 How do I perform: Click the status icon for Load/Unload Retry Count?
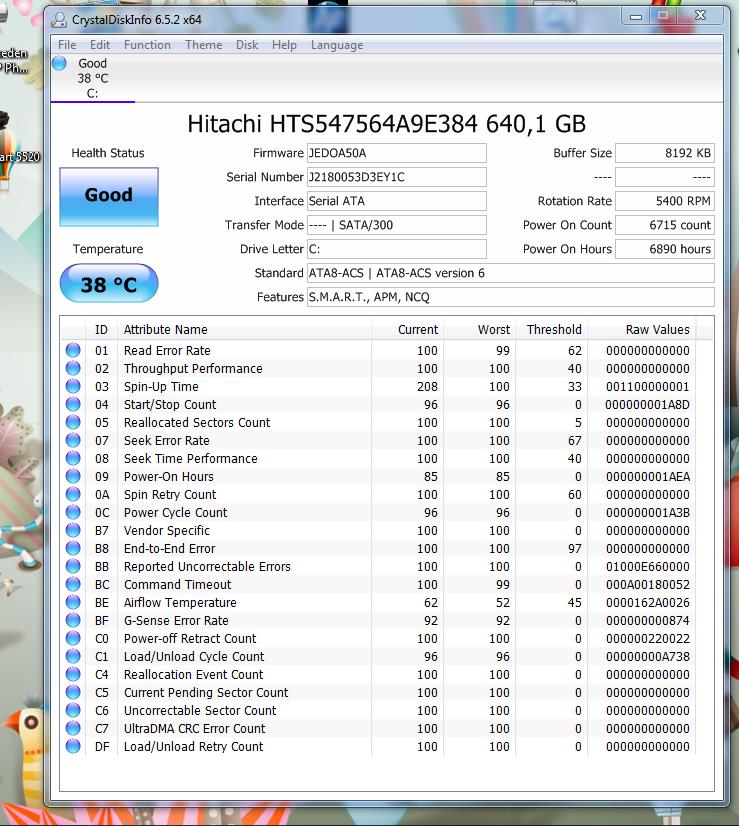point(73,747)
